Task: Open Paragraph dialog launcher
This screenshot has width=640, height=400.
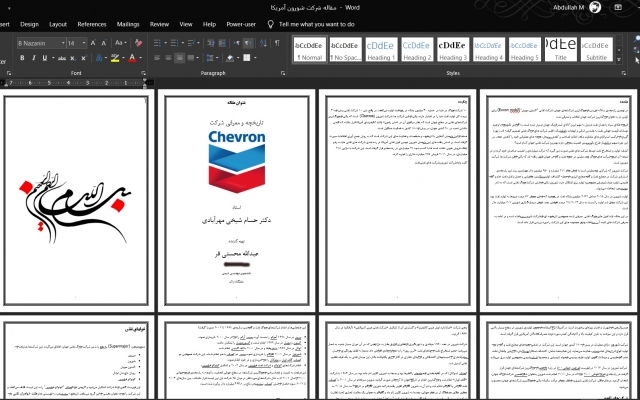Action: click(x=282, y=73)
